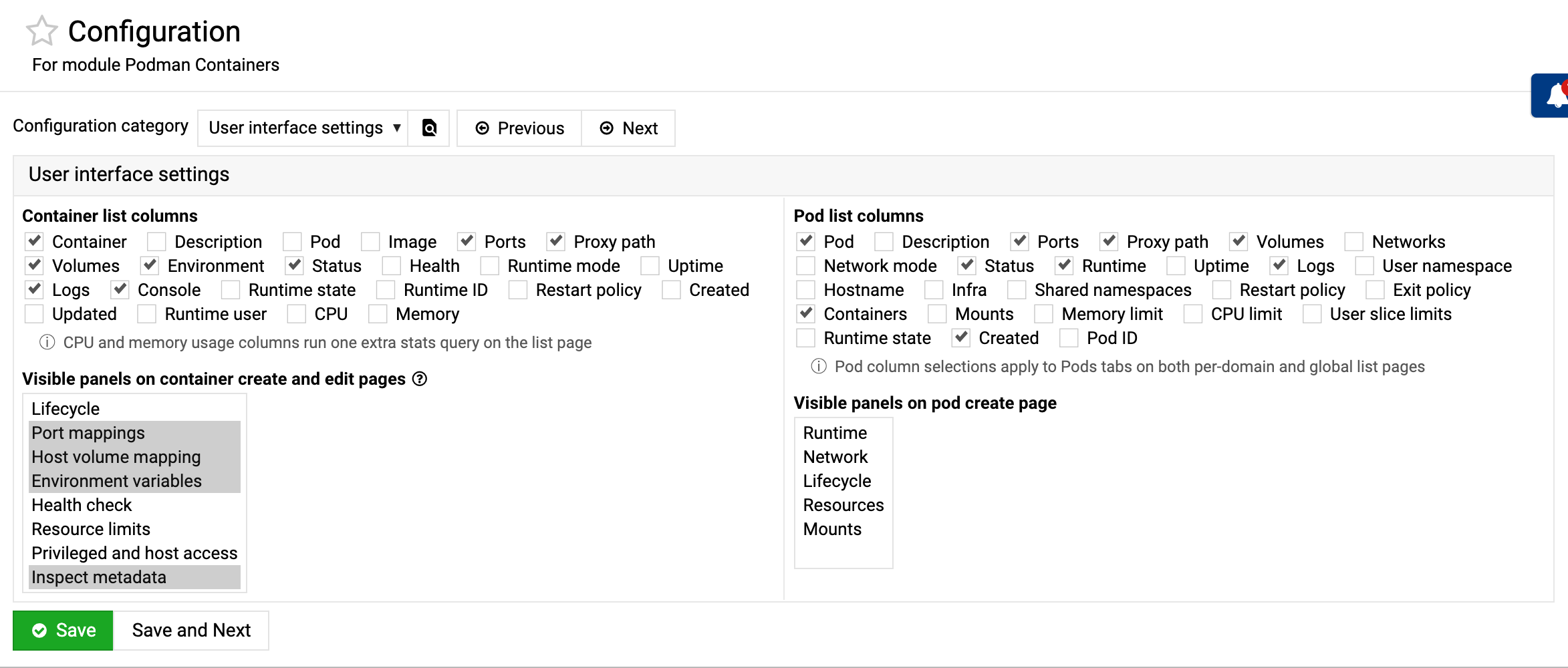1568x668 pixels.
Task: Select Resources in pod panels list
Action: [843, 505]
